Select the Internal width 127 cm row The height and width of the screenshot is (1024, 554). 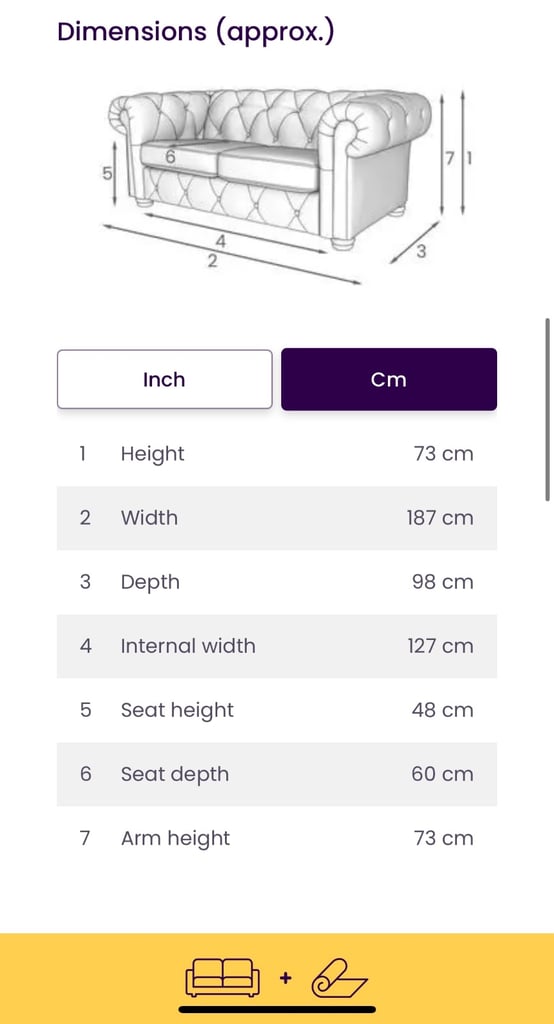(x=277, y=646)
